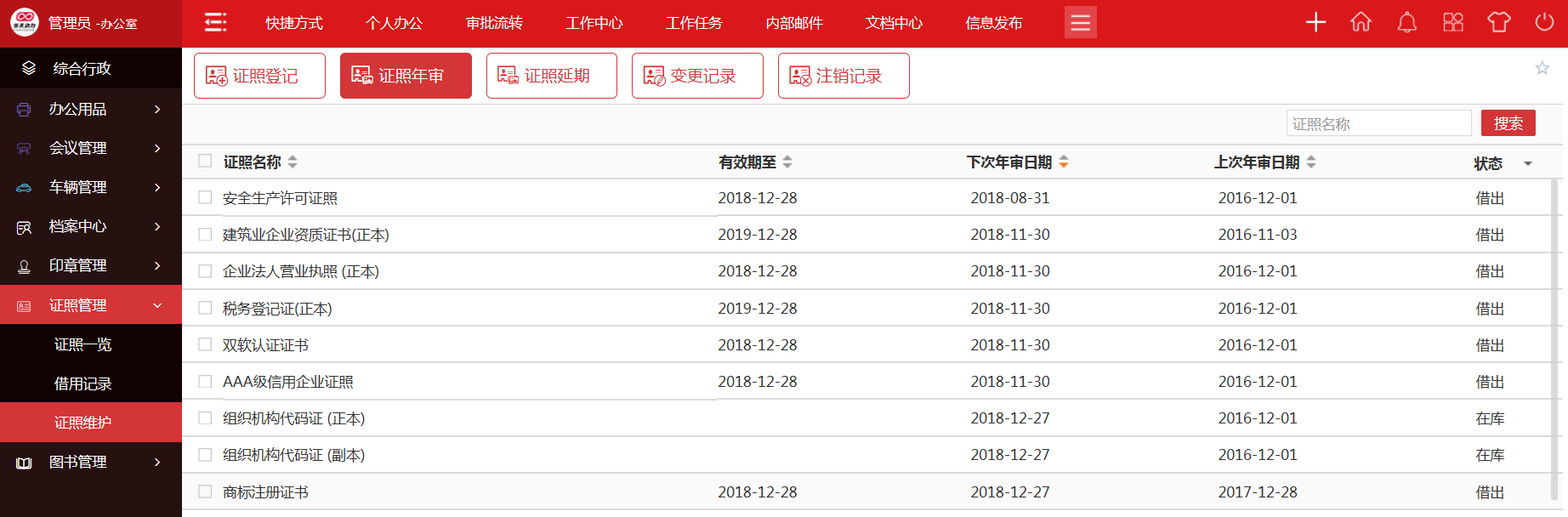Focus the 证照名称 search input field
The width and height of the screenshot is (1568, 517).
[x=1378, y=123]
